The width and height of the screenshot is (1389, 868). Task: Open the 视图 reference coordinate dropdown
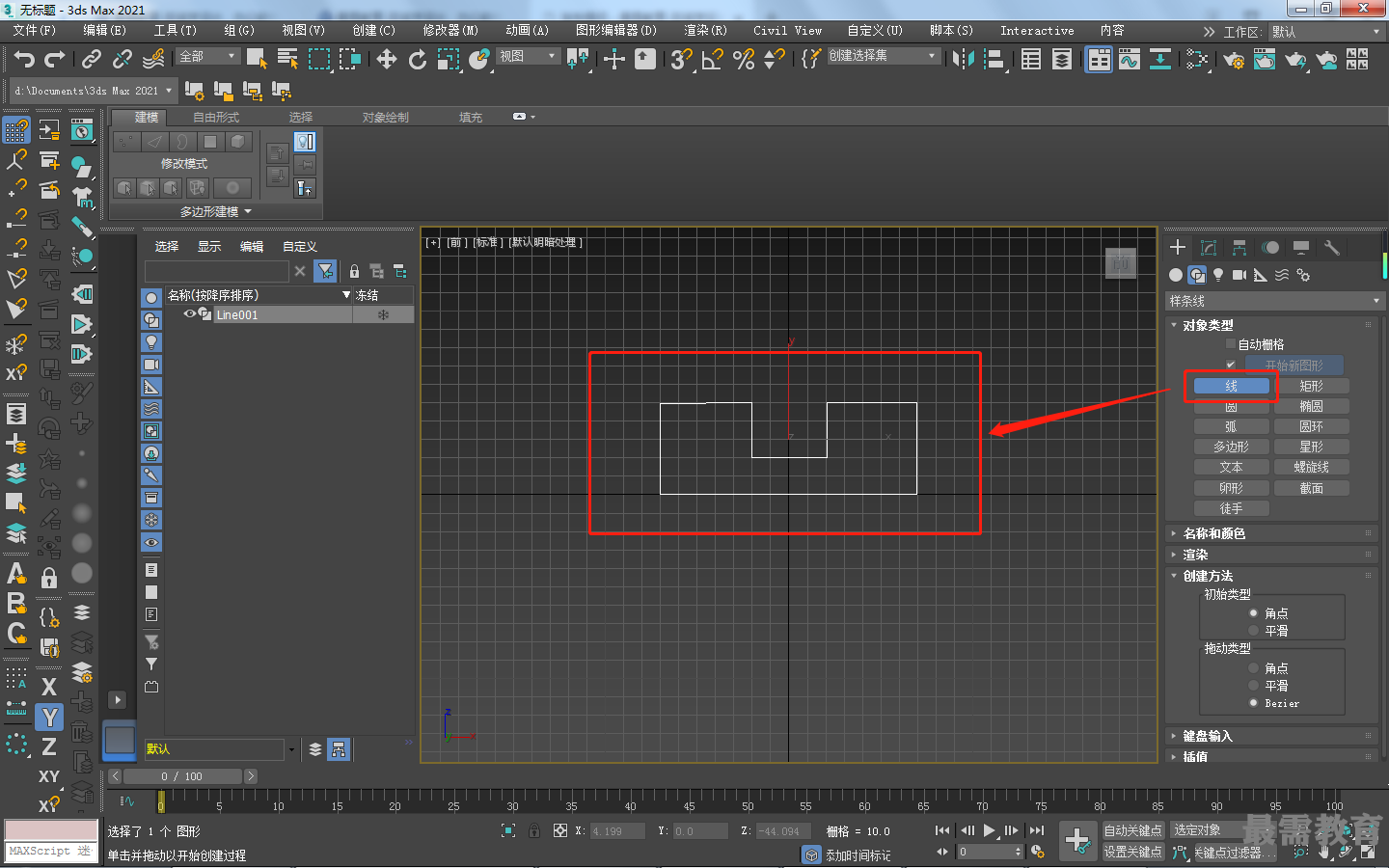tap(528, 57)
